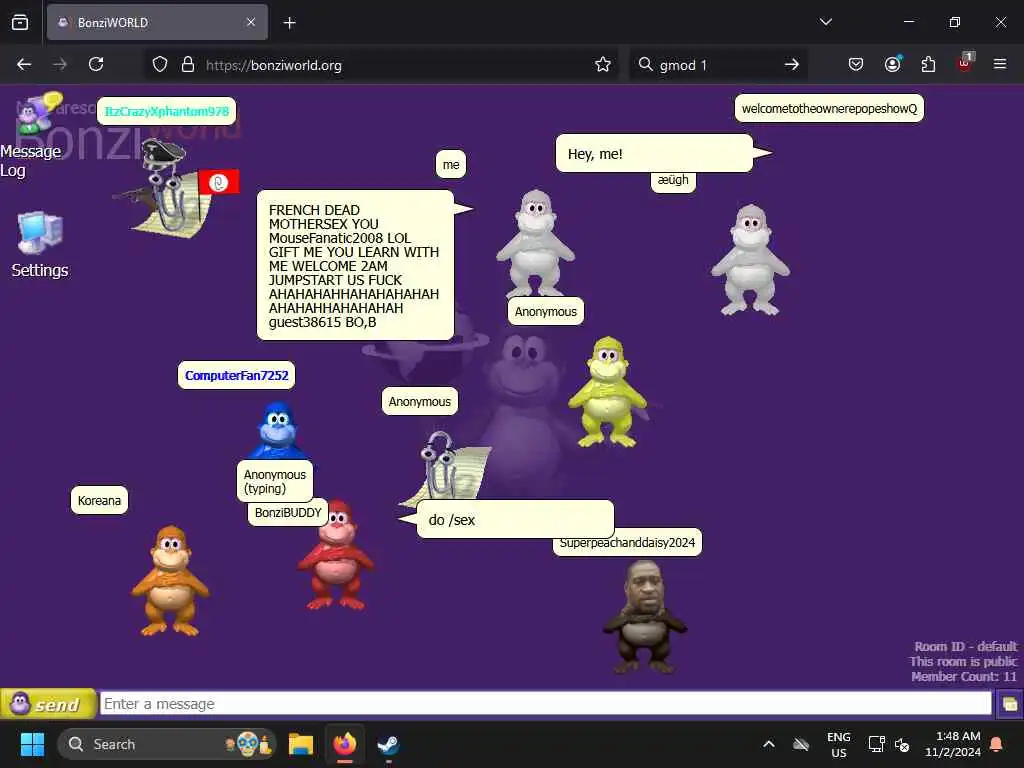Image resolution: width=1024 pixels, height=768 pixels.
Task: Click the uBlock extension icon
Action: 965,63
